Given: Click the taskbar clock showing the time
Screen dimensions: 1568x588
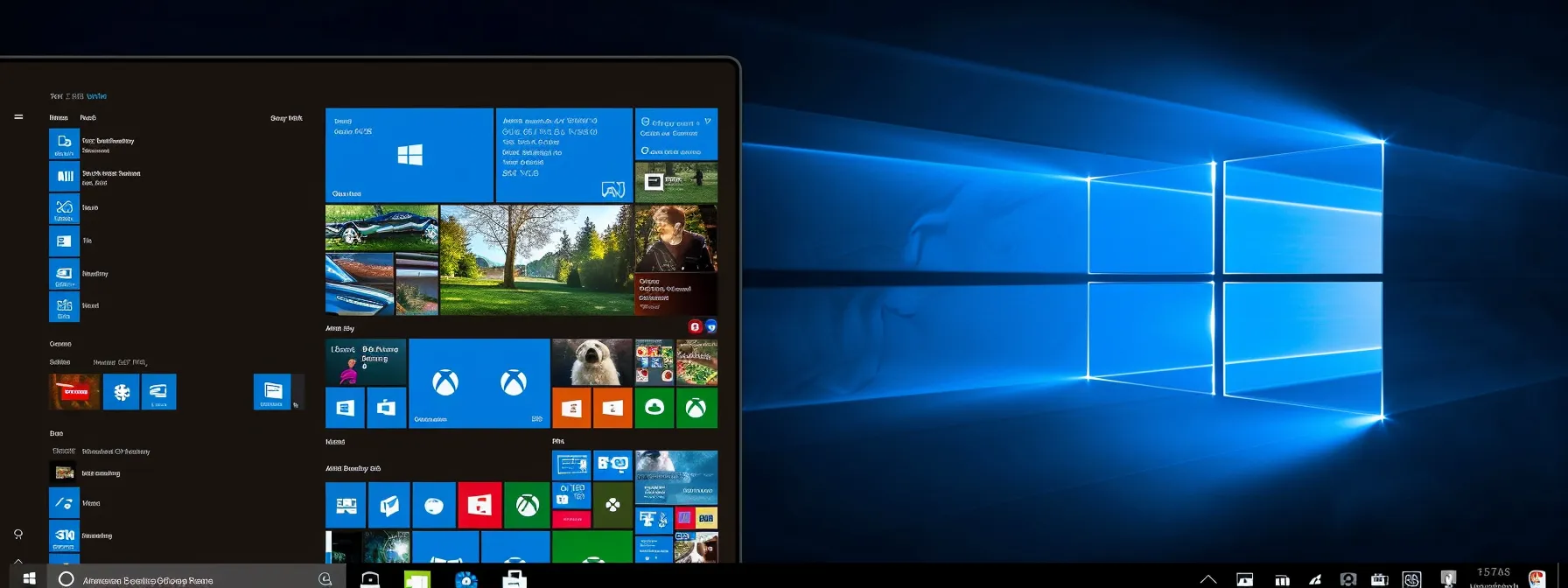Looking at the screenshot, I should coord(1494,577).
